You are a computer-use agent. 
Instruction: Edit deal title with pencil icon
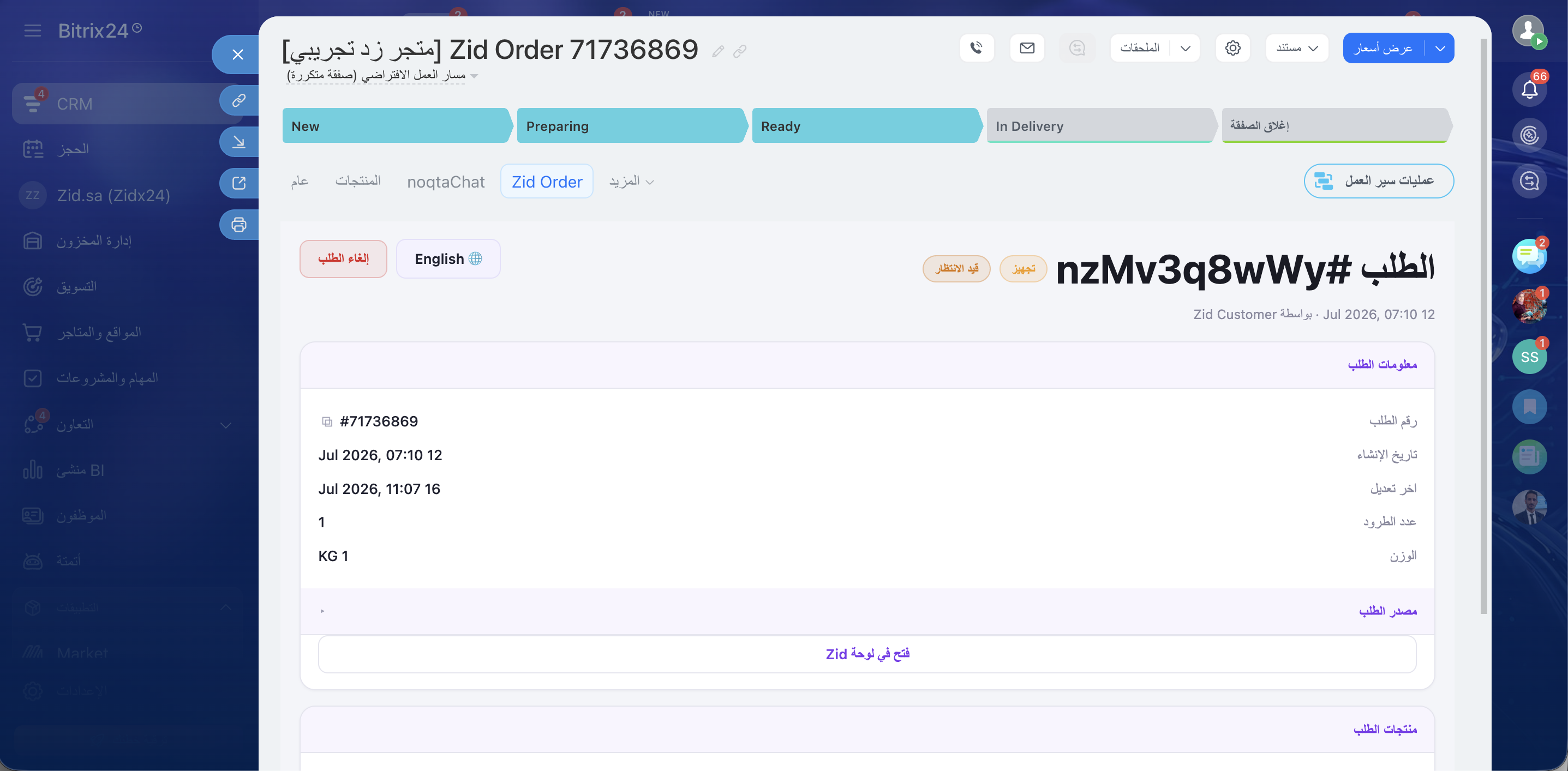point(719,52)
